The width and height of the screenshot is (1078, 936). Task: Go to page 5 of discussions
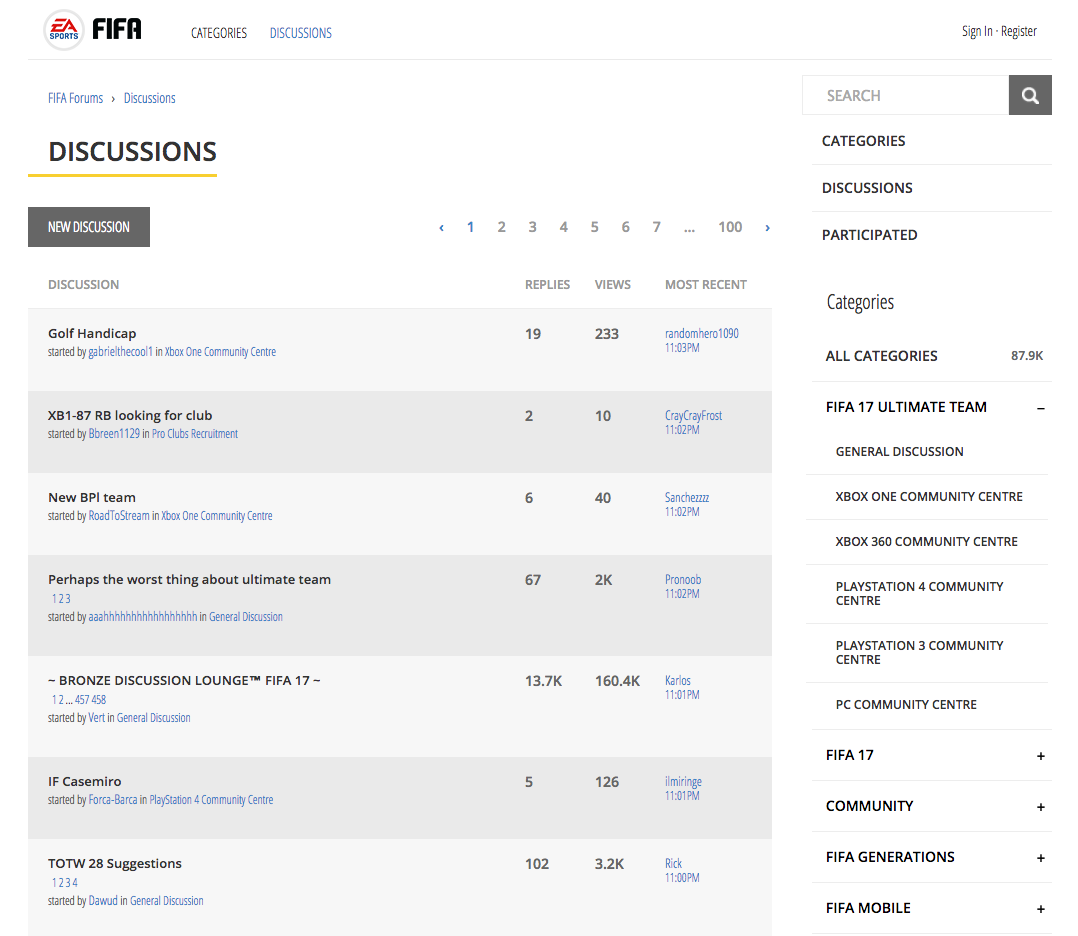click(595, 227)
